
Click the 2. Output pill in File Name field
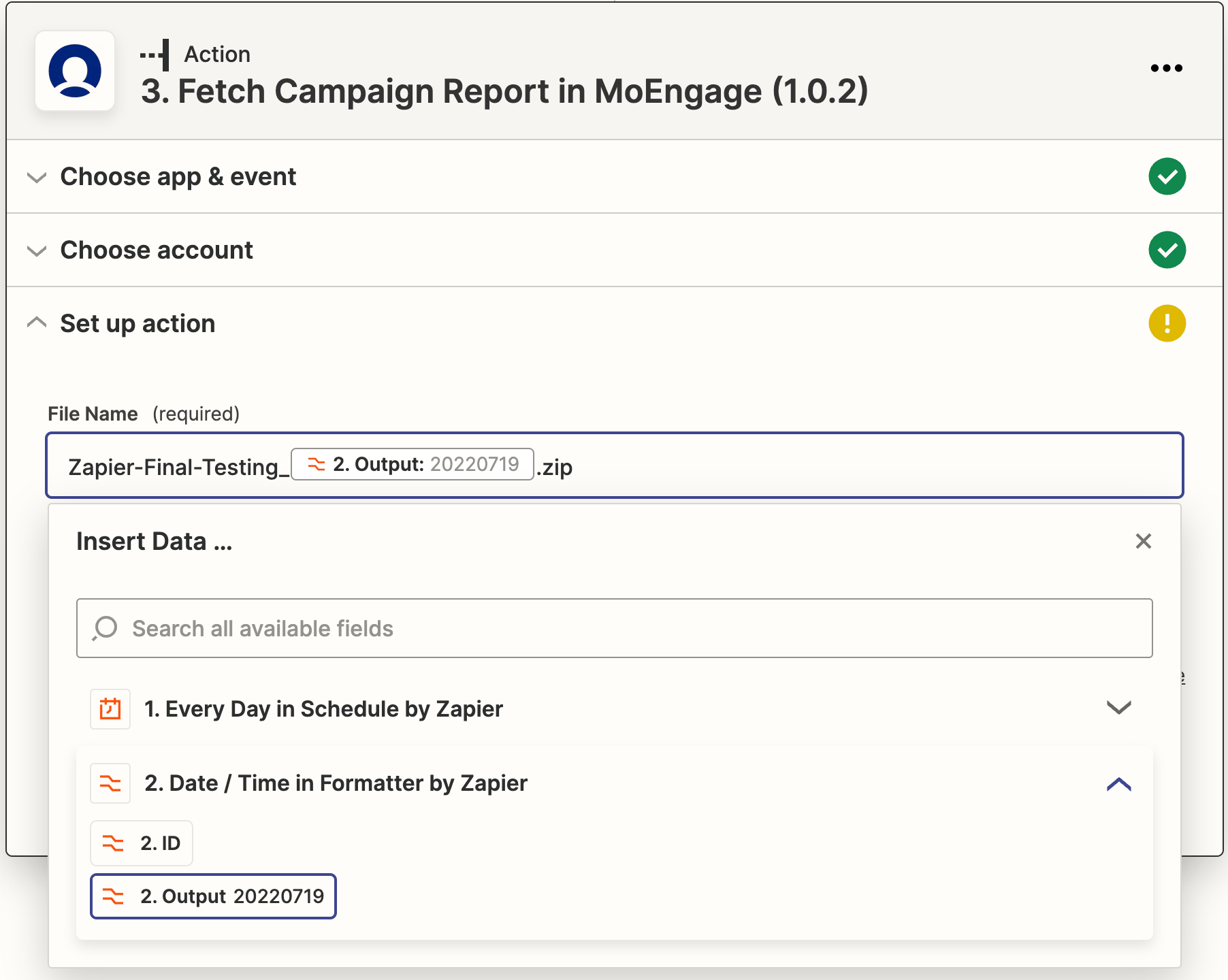(413, 464)
